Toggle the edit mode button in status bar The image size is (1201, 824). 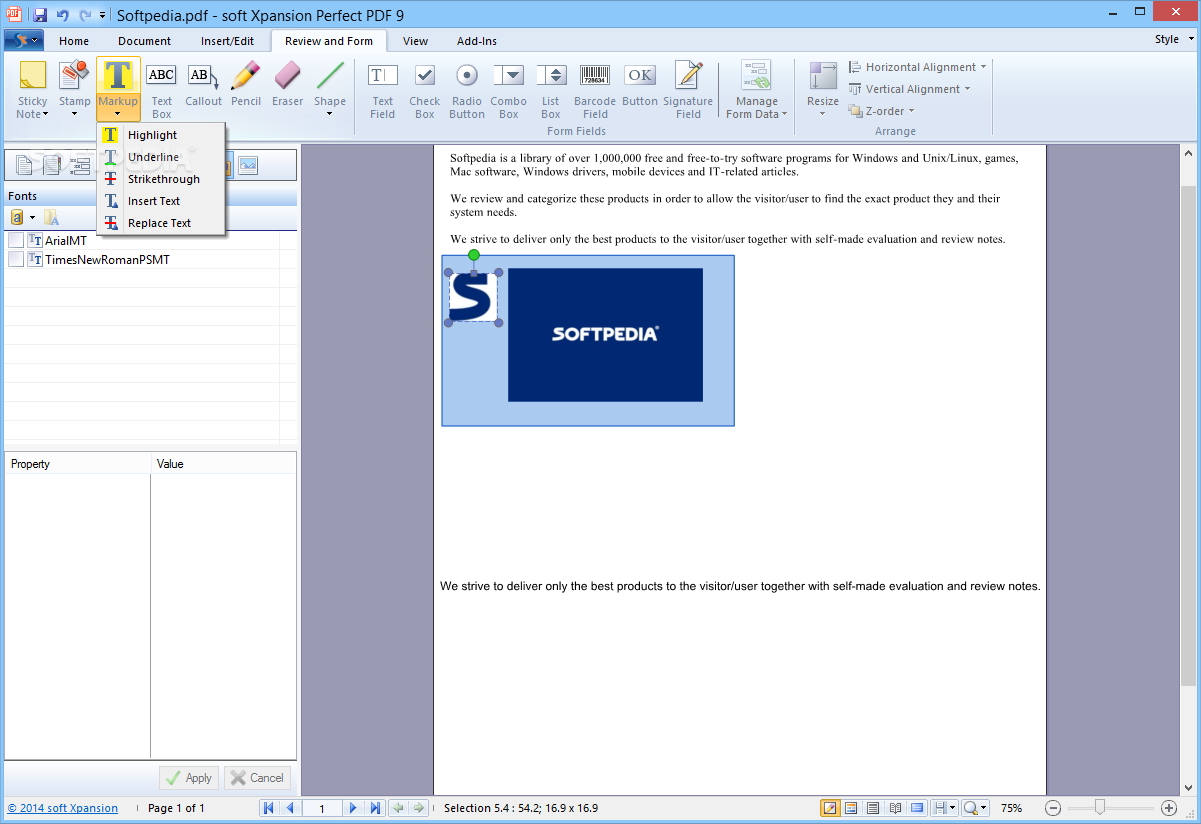(830, 808)
